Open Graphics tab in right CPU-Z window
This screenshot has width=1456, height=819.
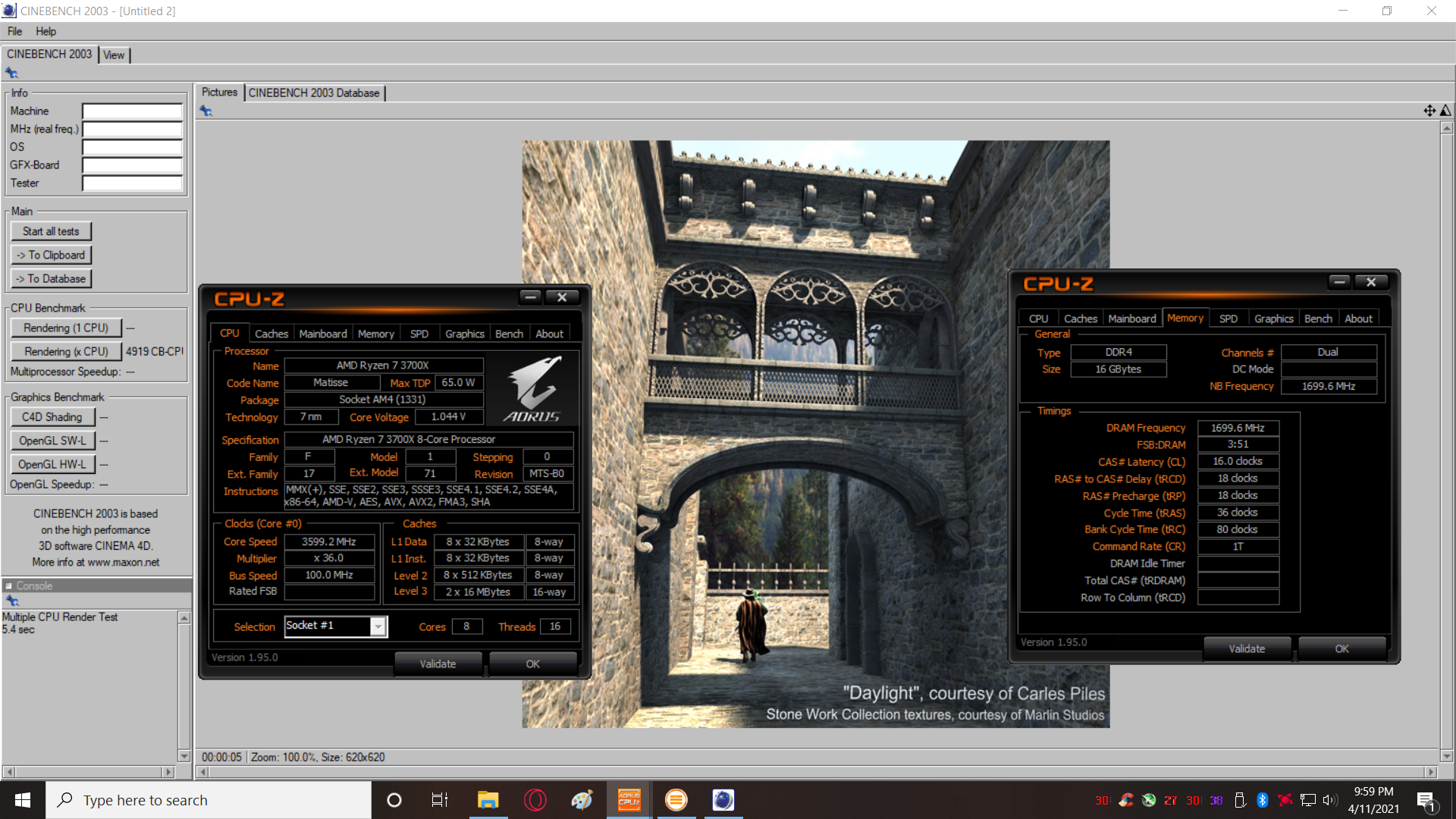tap(1274, 318)
